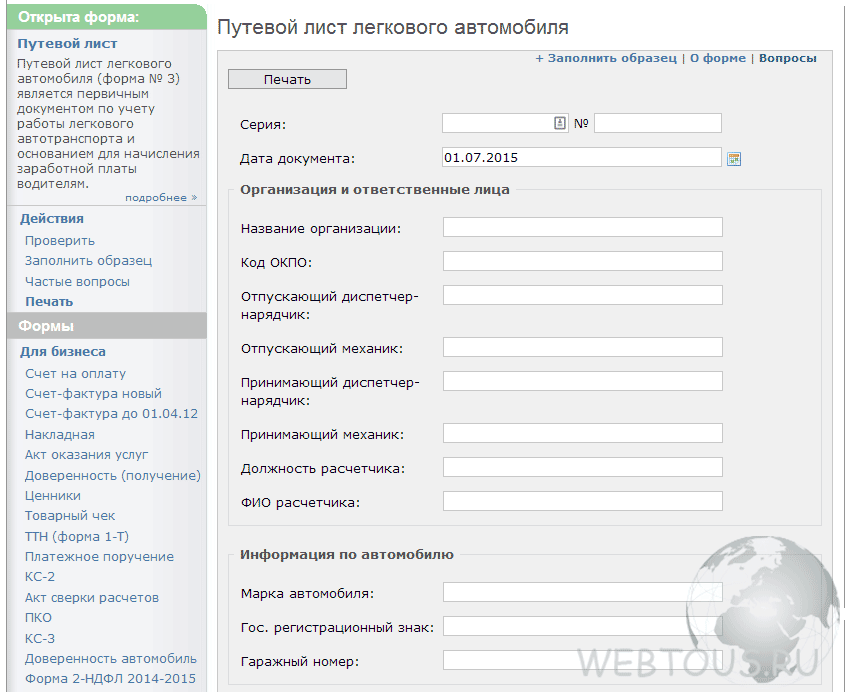The width and height of the screenshot is (845, 692).
Task: Open the Товарный чек form
Action: coord(70,516)
